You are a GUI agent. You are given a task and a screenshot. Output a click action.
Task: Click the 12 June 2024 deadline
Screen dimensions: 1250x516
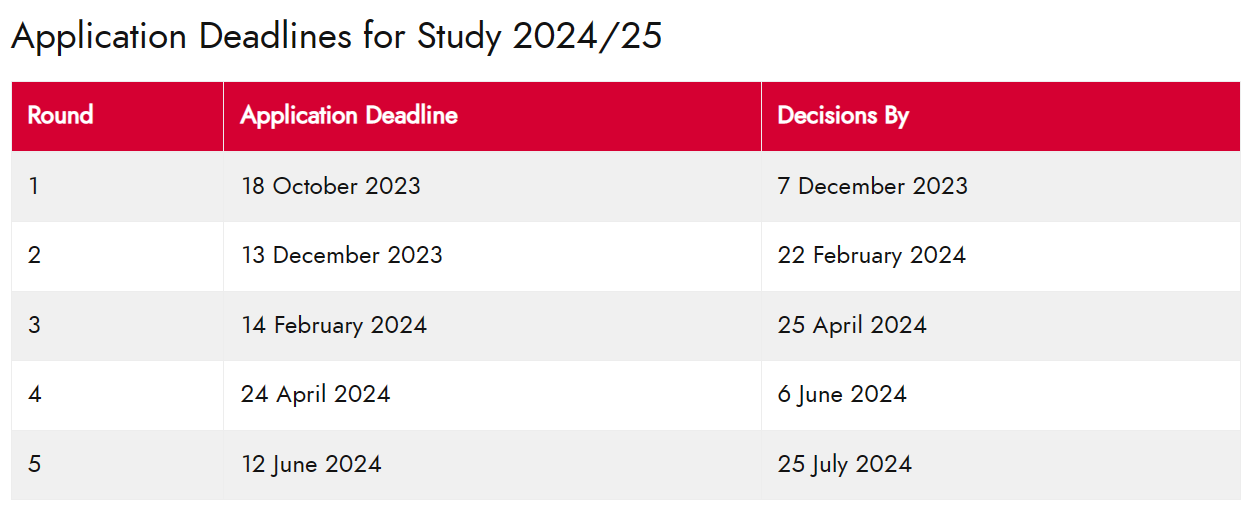311,464
